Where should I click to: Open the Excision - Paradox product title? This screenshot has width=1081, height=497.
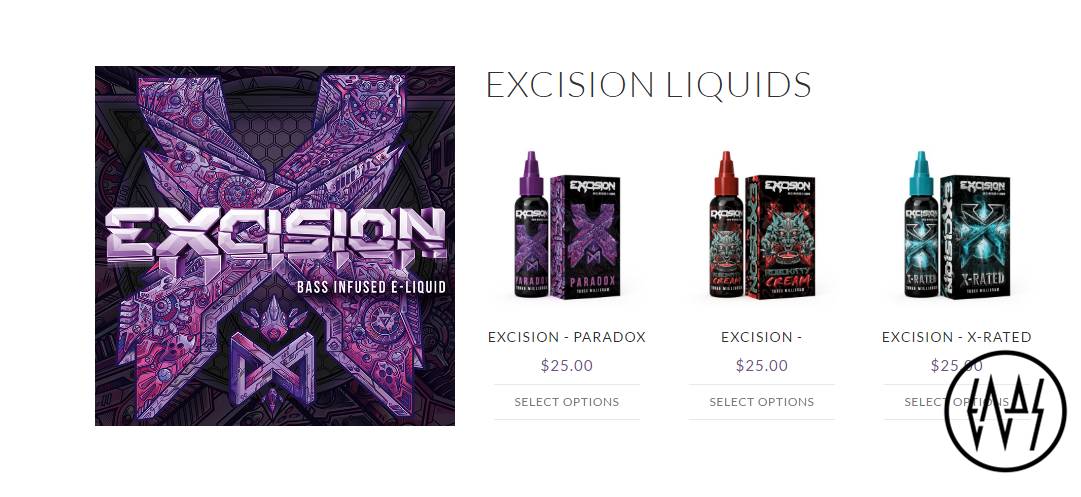click(x=567, y=337)
